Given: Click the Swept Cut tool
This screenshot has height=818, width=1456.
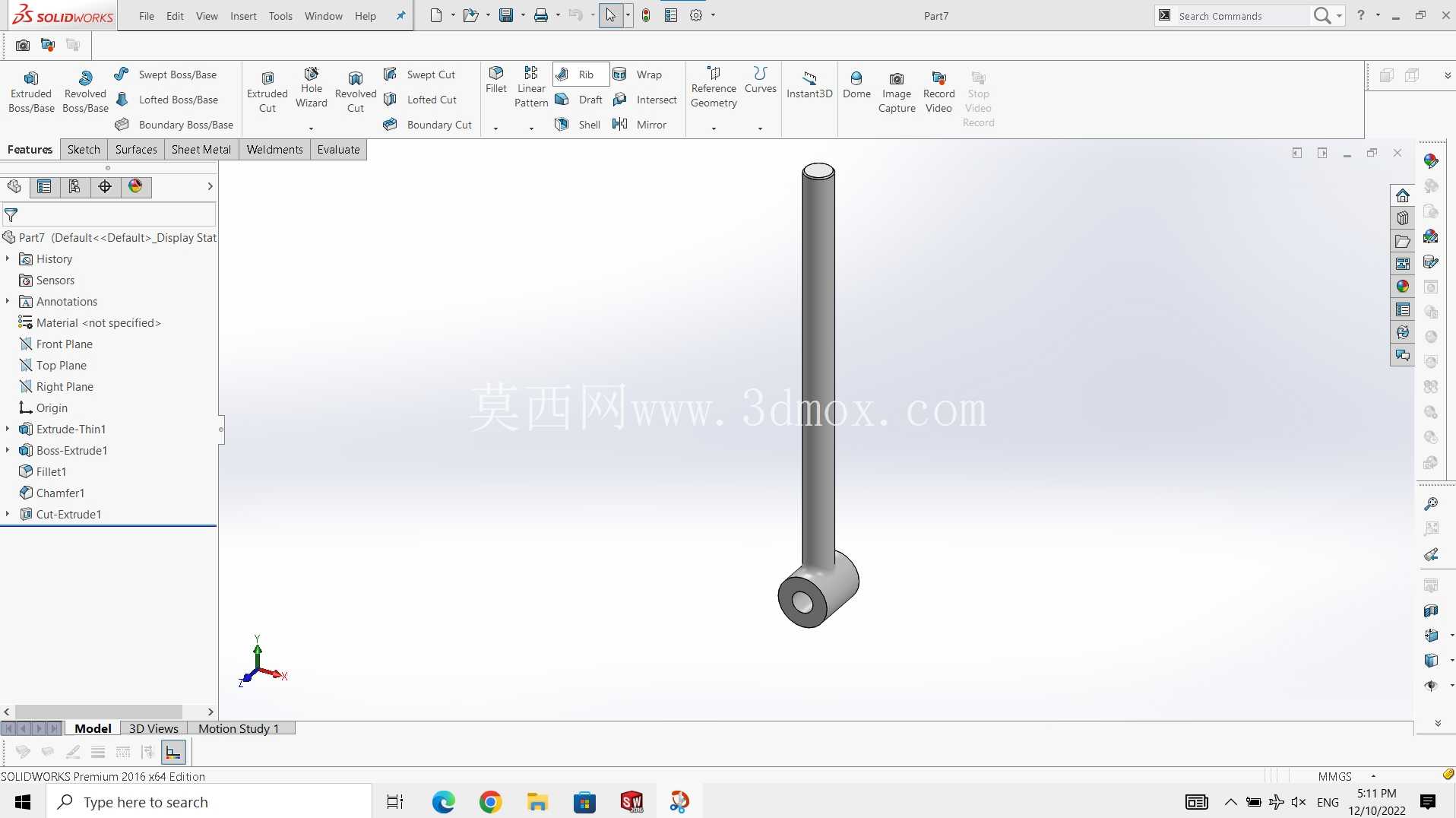Looking at the screenshot, I should coord(419,75).
